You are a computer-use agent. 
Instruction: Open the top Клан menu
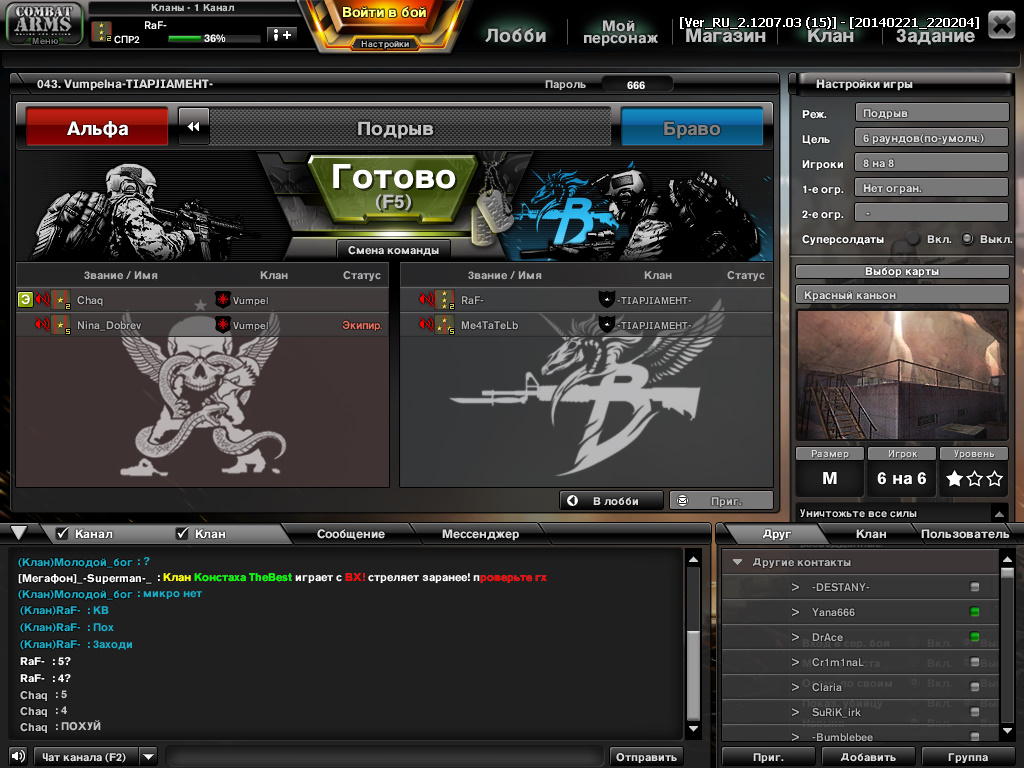830,36
